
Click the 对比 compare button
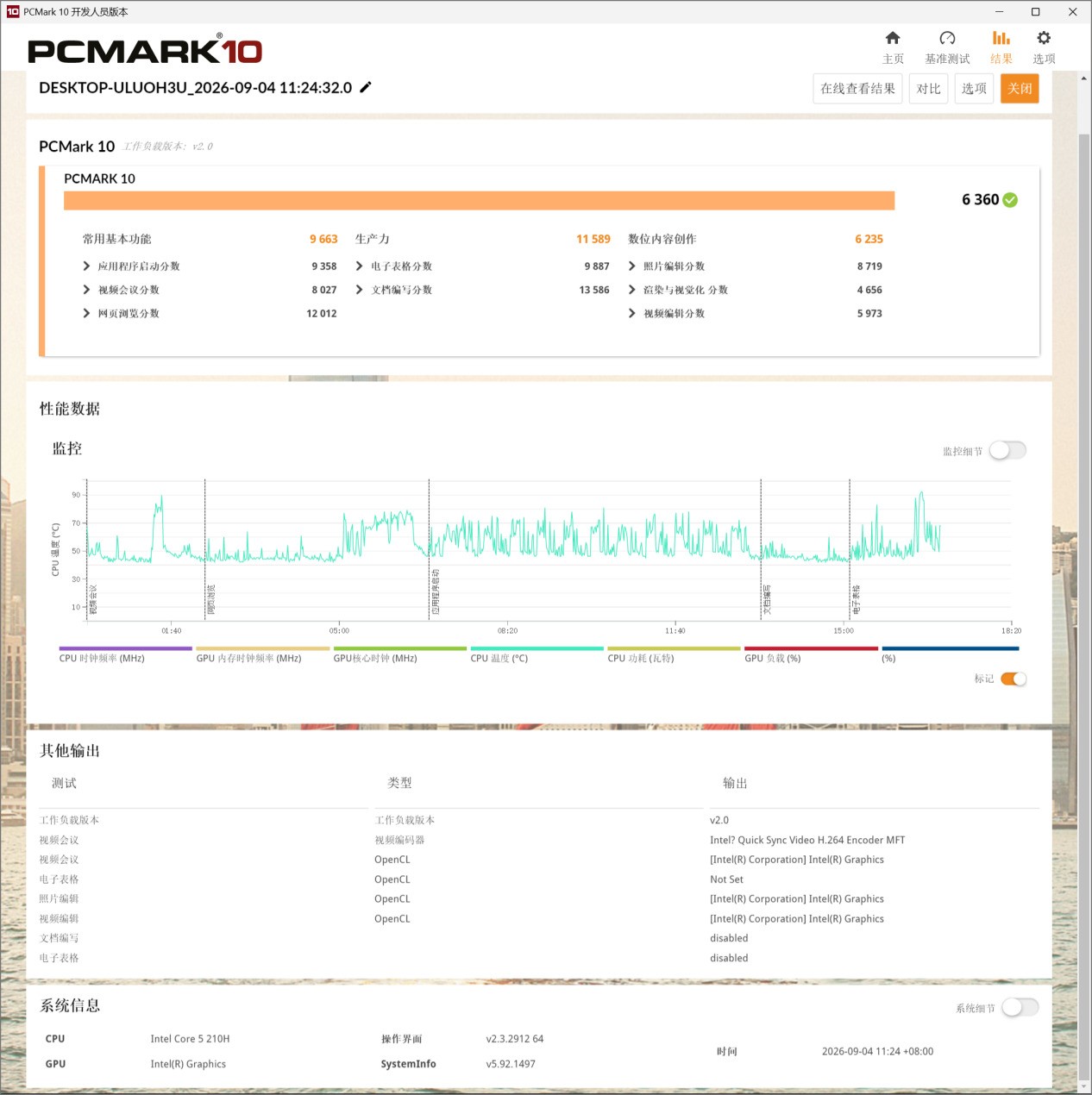928,89
